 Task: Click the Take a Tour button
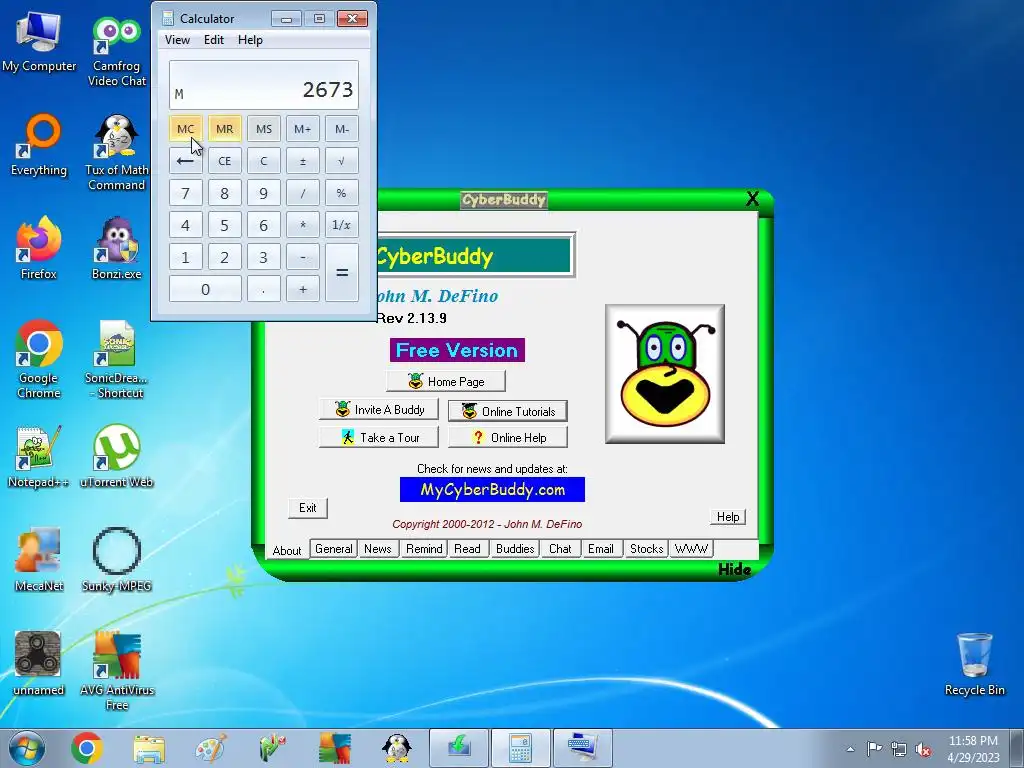click(379, 437)
